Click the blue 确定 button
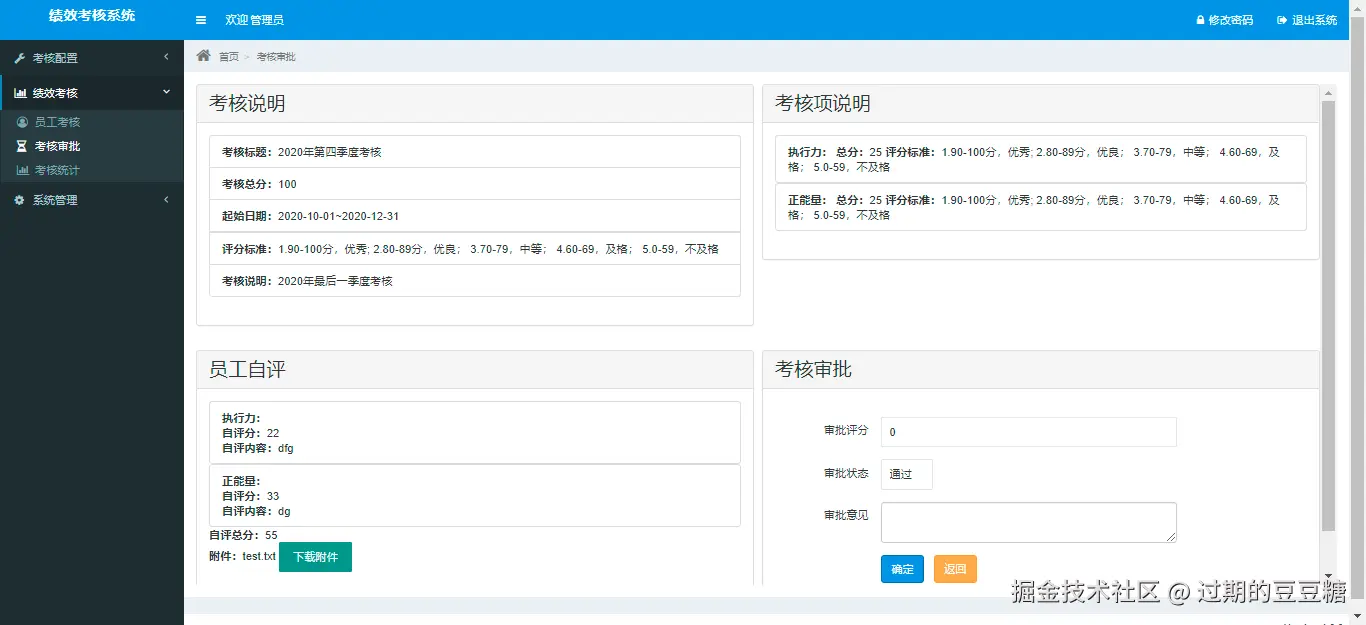The height and width of the screenshot is (625, 1366). click(x=902, y=569)
